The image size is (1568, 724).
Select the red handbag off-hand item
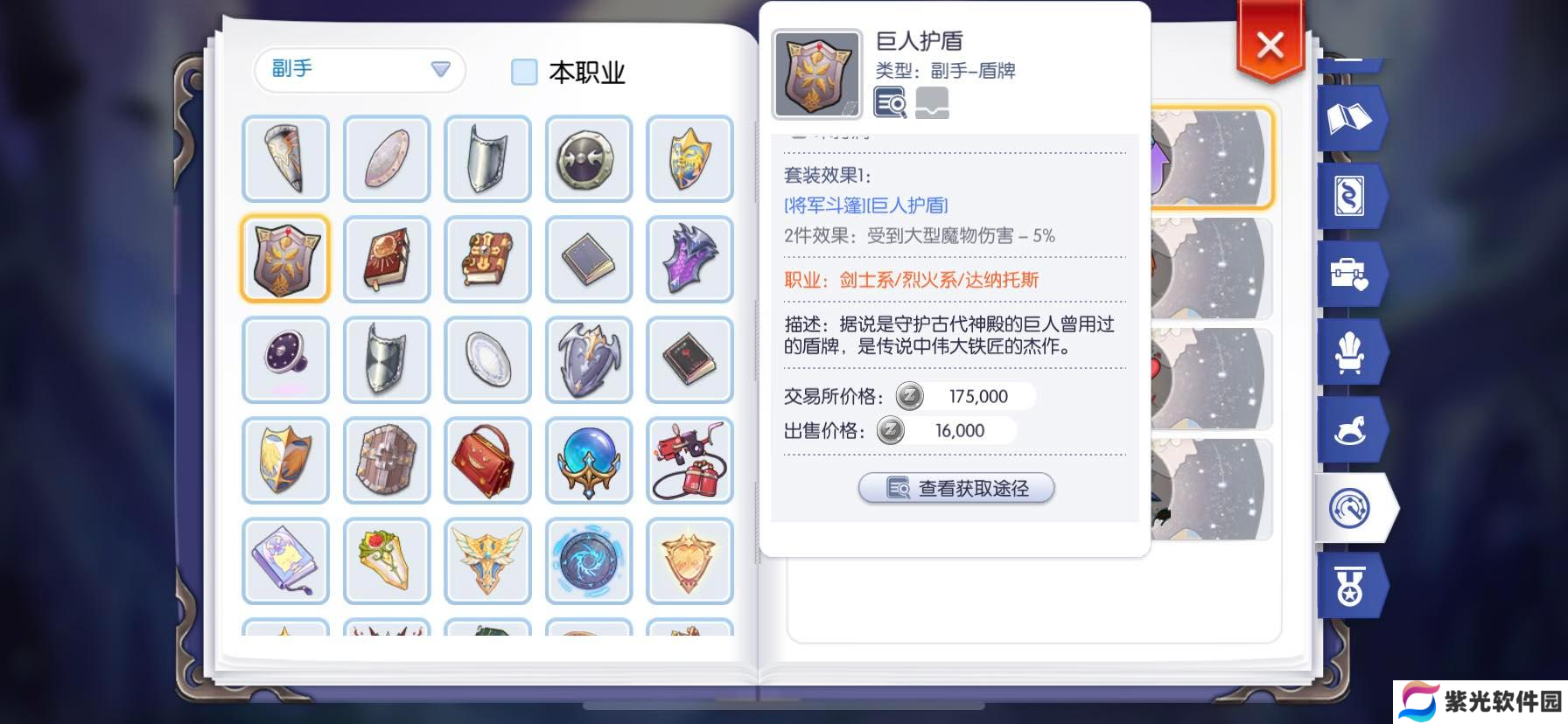pos(488,461)
